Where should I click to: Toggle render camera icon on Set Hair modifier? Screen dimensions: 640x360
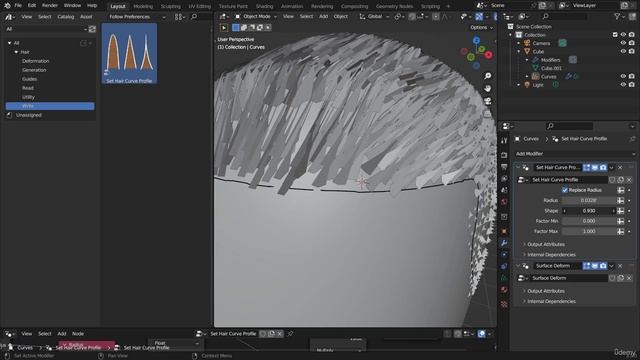pyautogui.click(x=603, y=167)
